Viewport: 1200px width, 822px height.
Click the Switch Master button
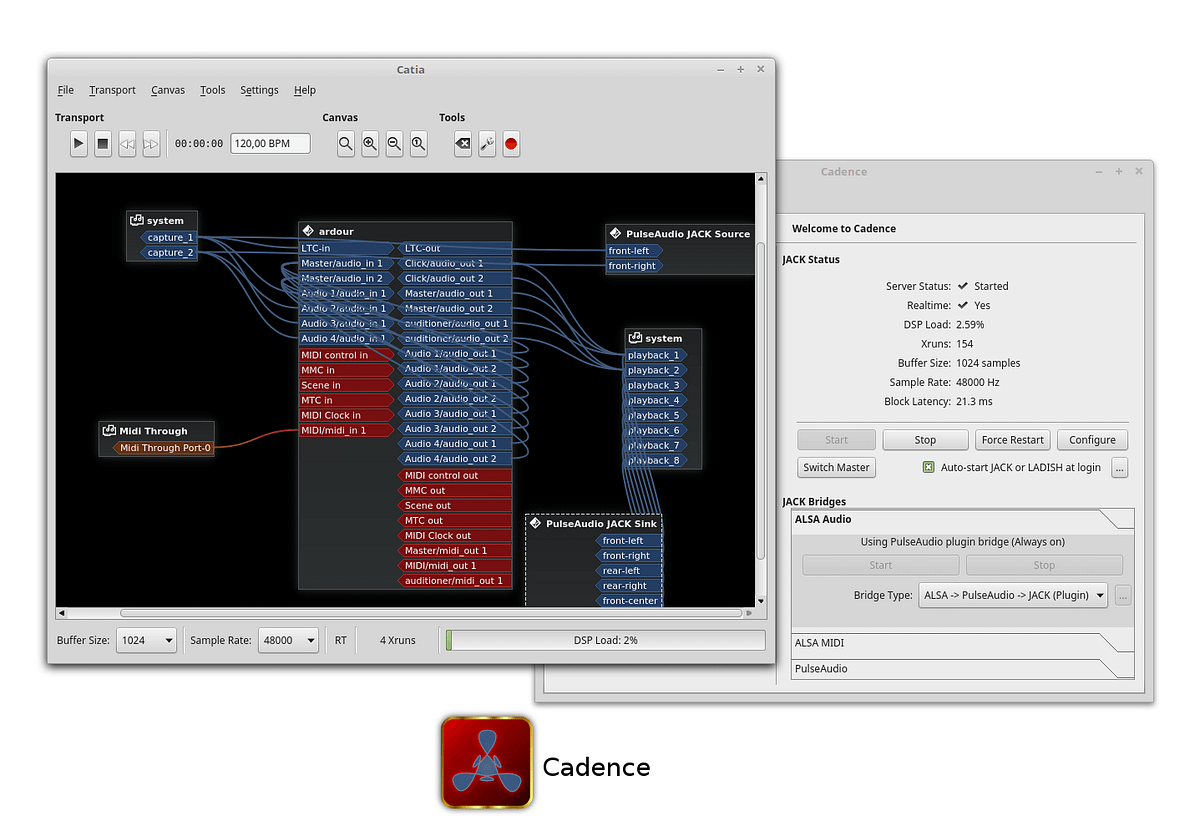tap(836, 467)
